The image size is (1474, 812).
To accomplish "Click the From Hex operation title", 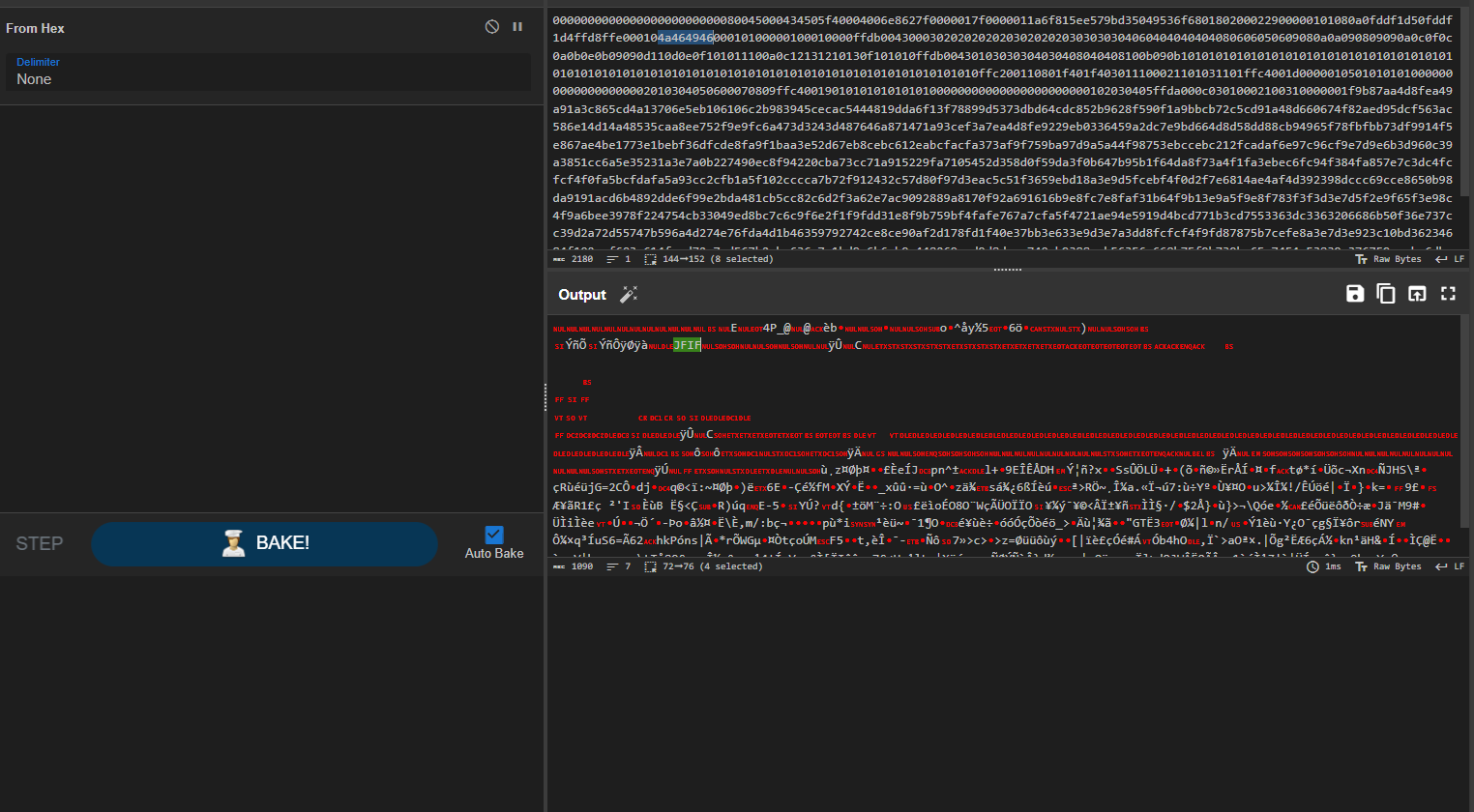I will pos(36,28).
